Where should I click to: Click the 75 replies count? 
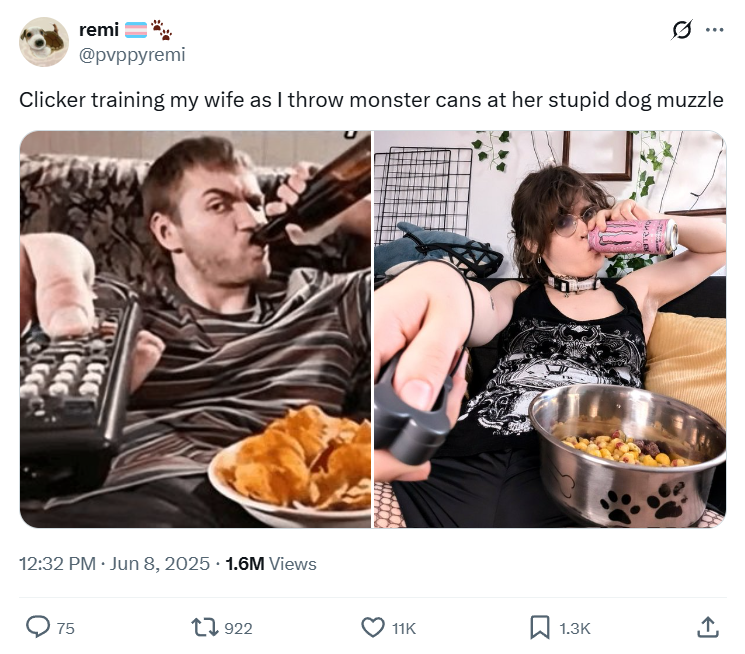tap(66, 628)
